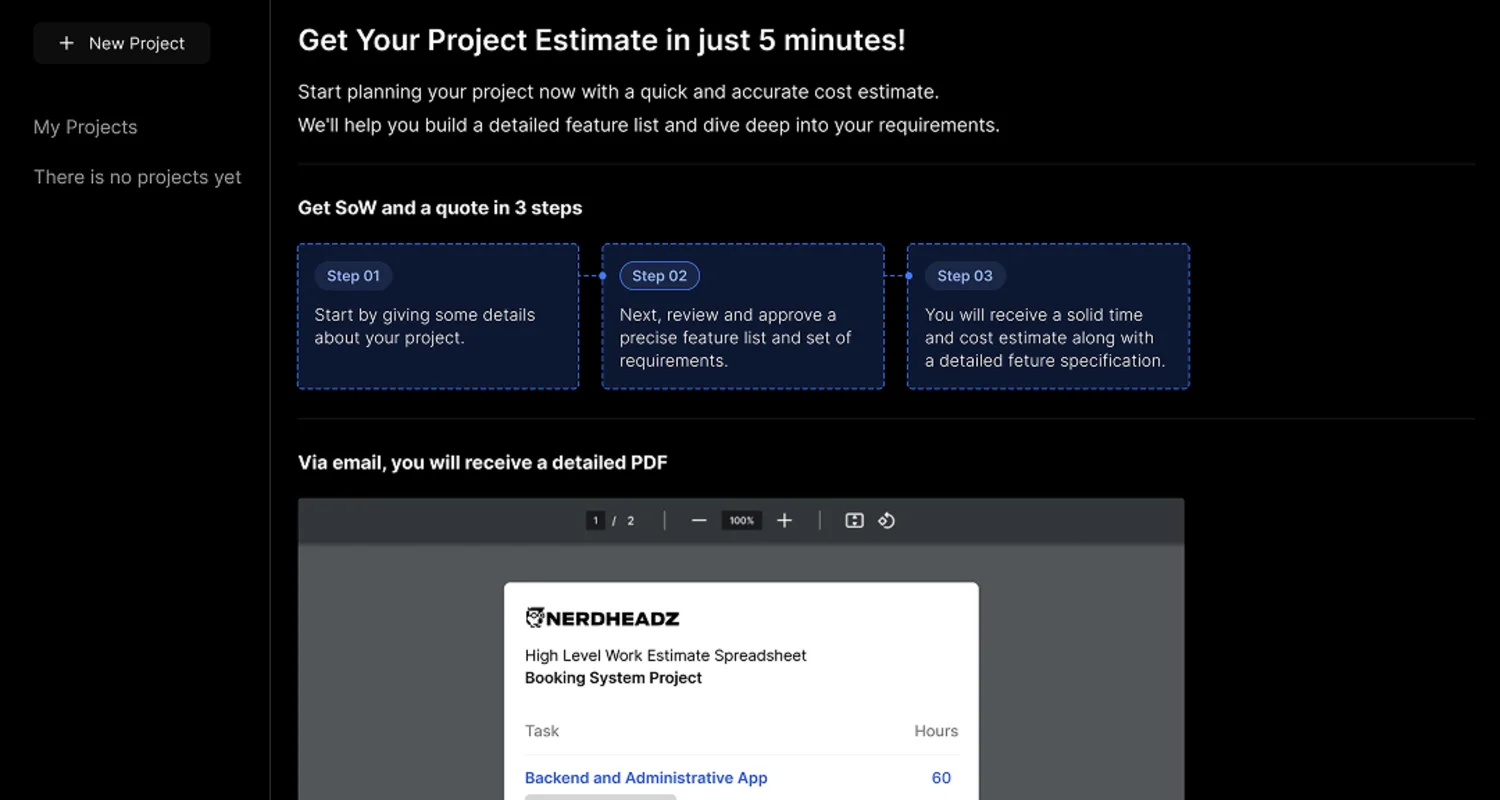Click the New Project button
This screenshot has height=800, width=1500.
(121, 43)
